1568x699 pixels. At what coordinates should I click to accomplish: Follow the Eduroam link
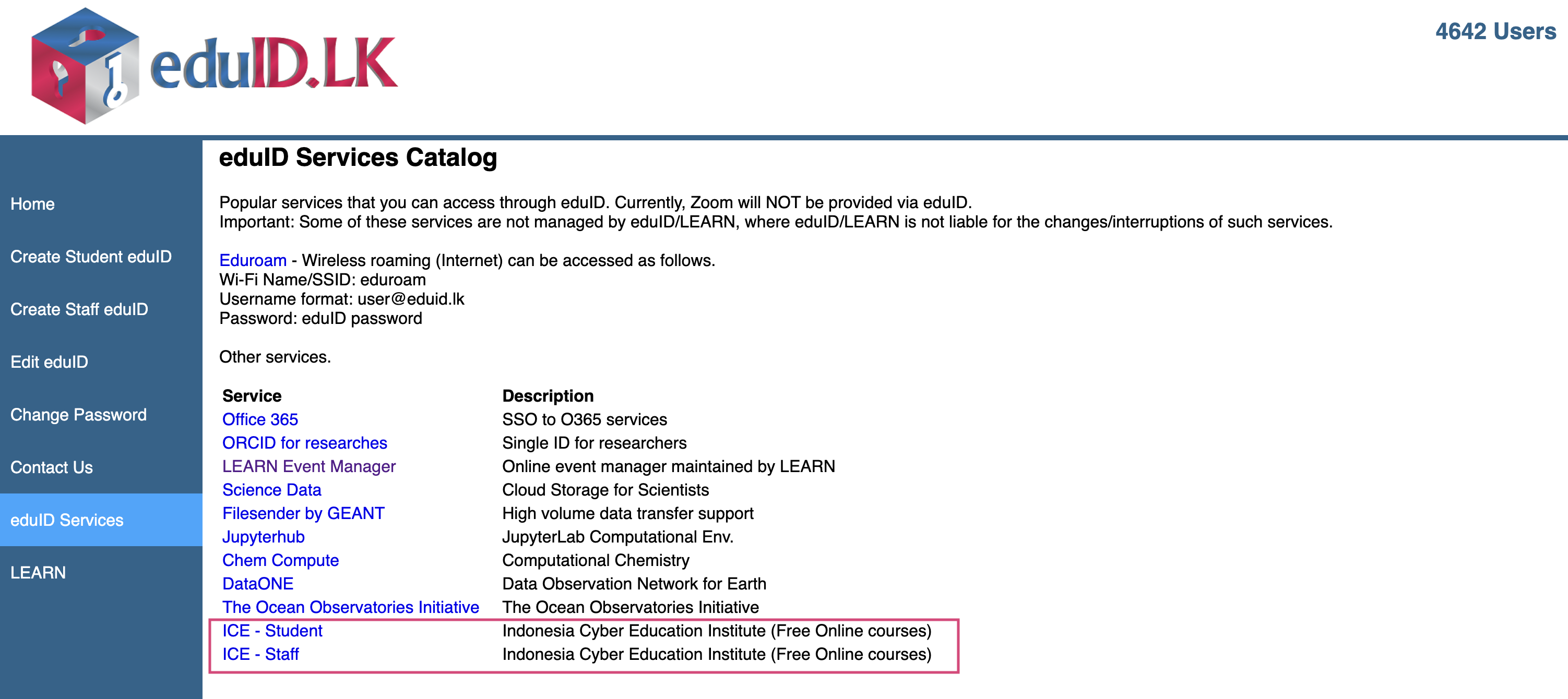(x=253, y=260)
